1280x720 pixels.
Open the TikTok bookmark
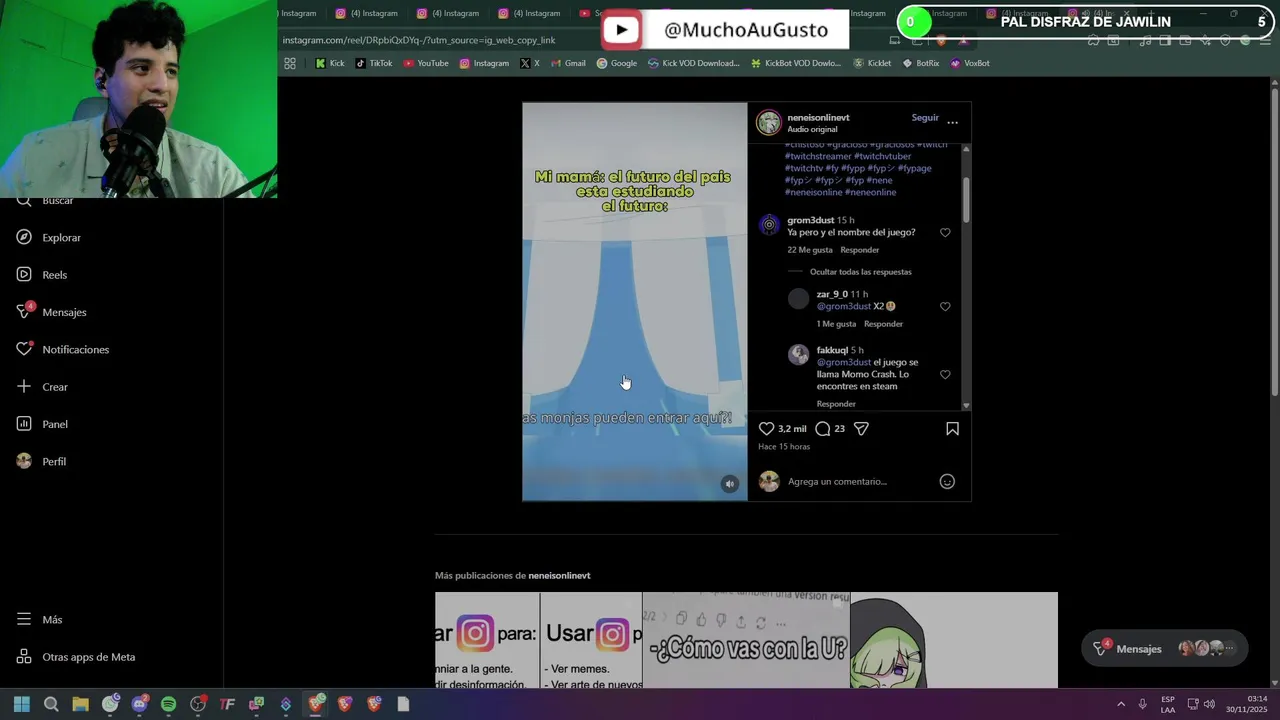(x=374, y=63)
